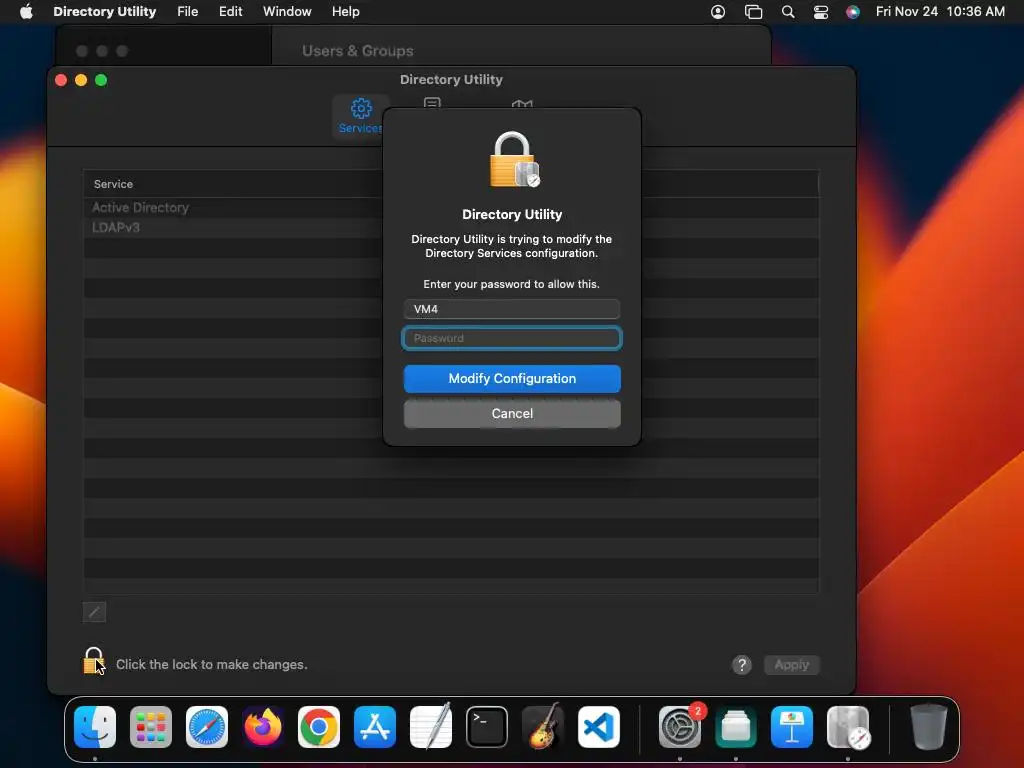This screenshot has width=1024, height=768.
Task: Open the Trash in the Dock
Action: 929,727
